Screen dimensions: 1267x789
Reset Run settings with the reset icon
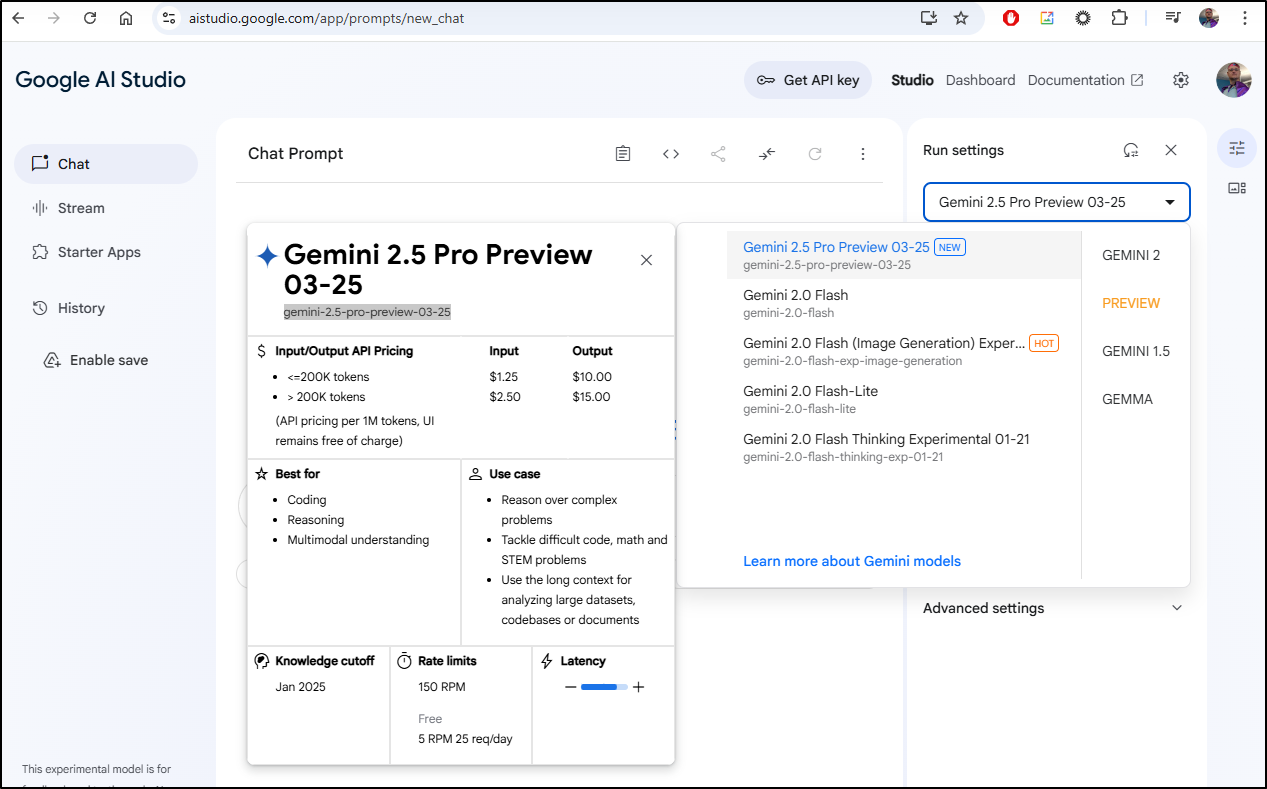point(1131,150)
